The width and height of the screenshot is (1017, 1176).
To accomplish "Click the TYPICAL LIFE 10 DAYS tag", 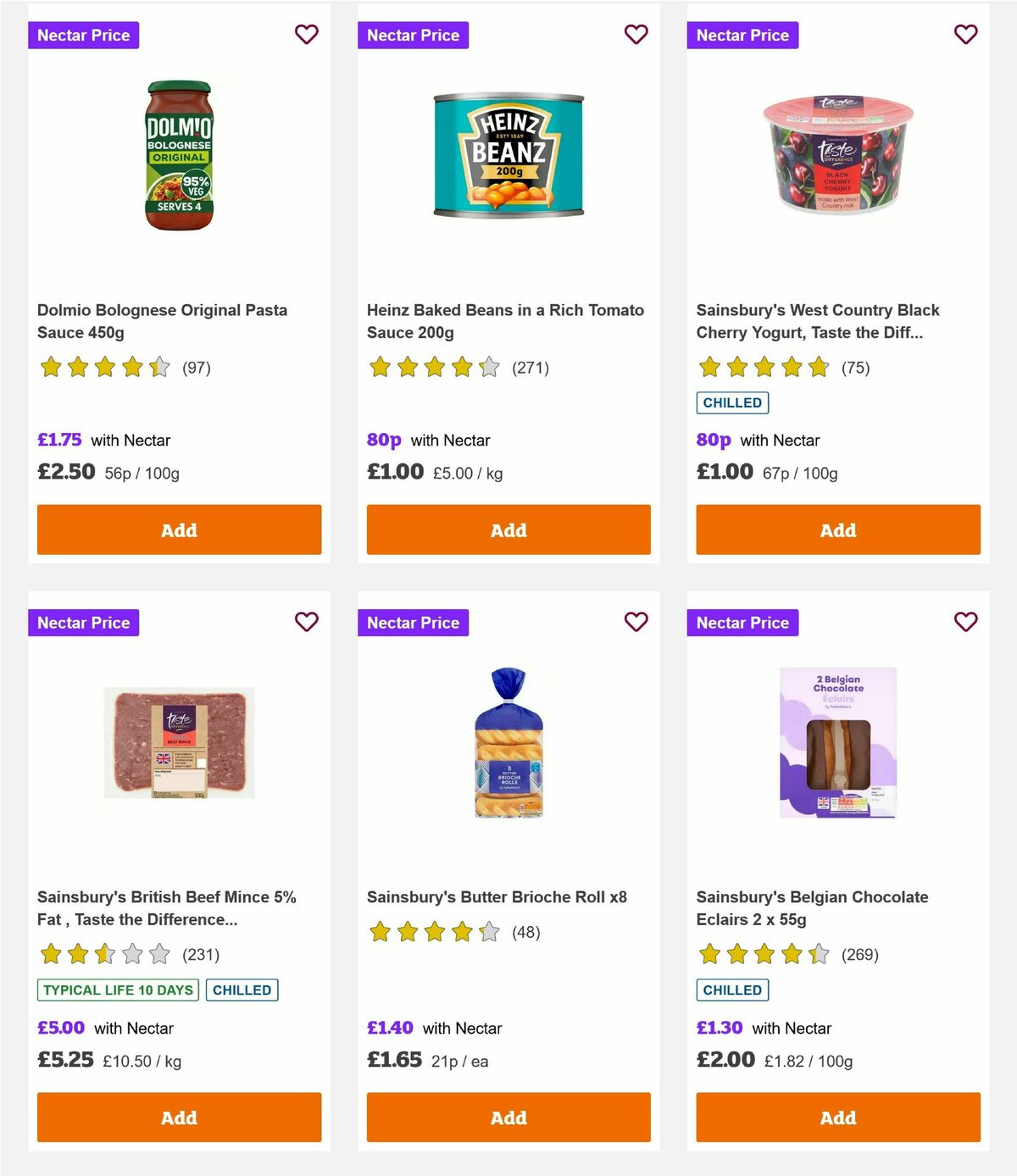I will click(117, 990).
